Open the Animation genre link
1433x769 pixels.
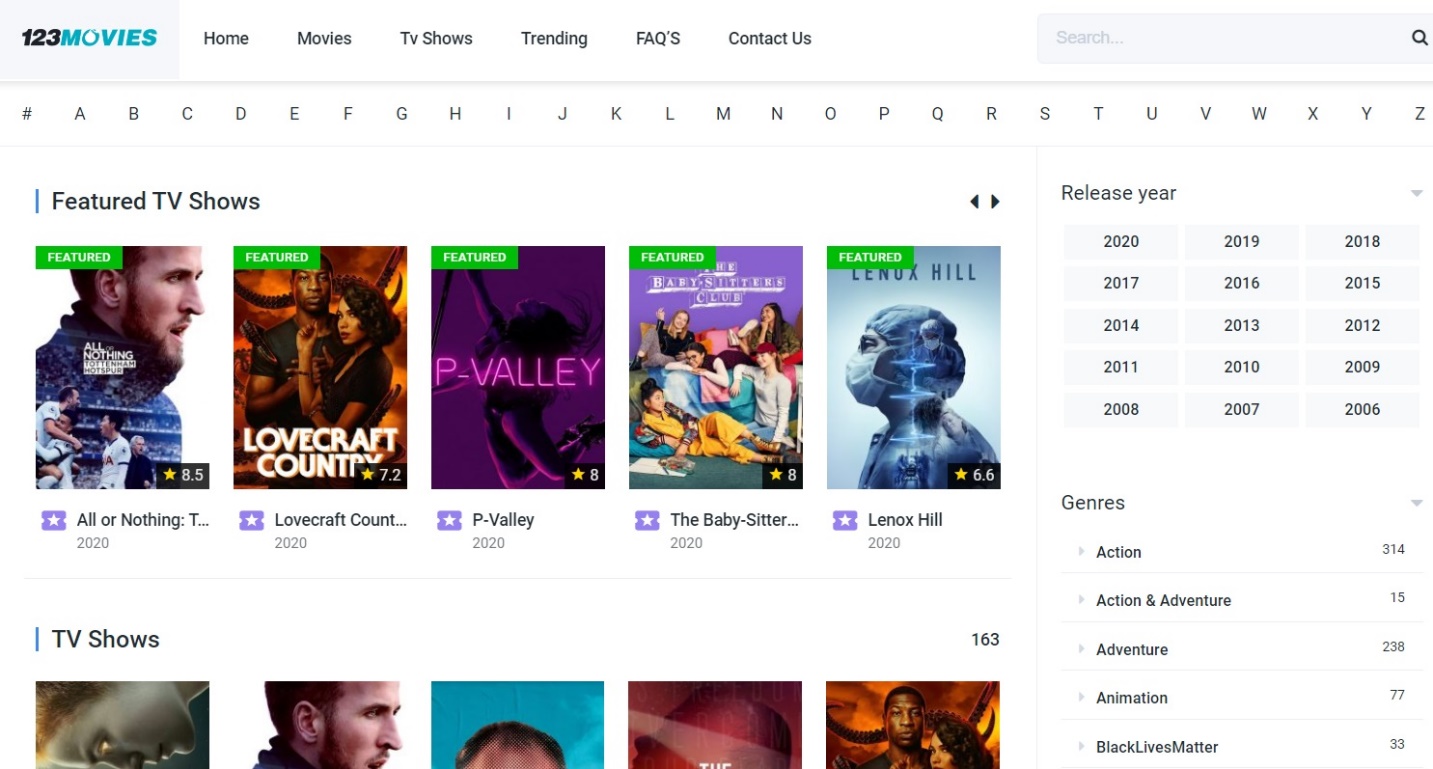1132,698
